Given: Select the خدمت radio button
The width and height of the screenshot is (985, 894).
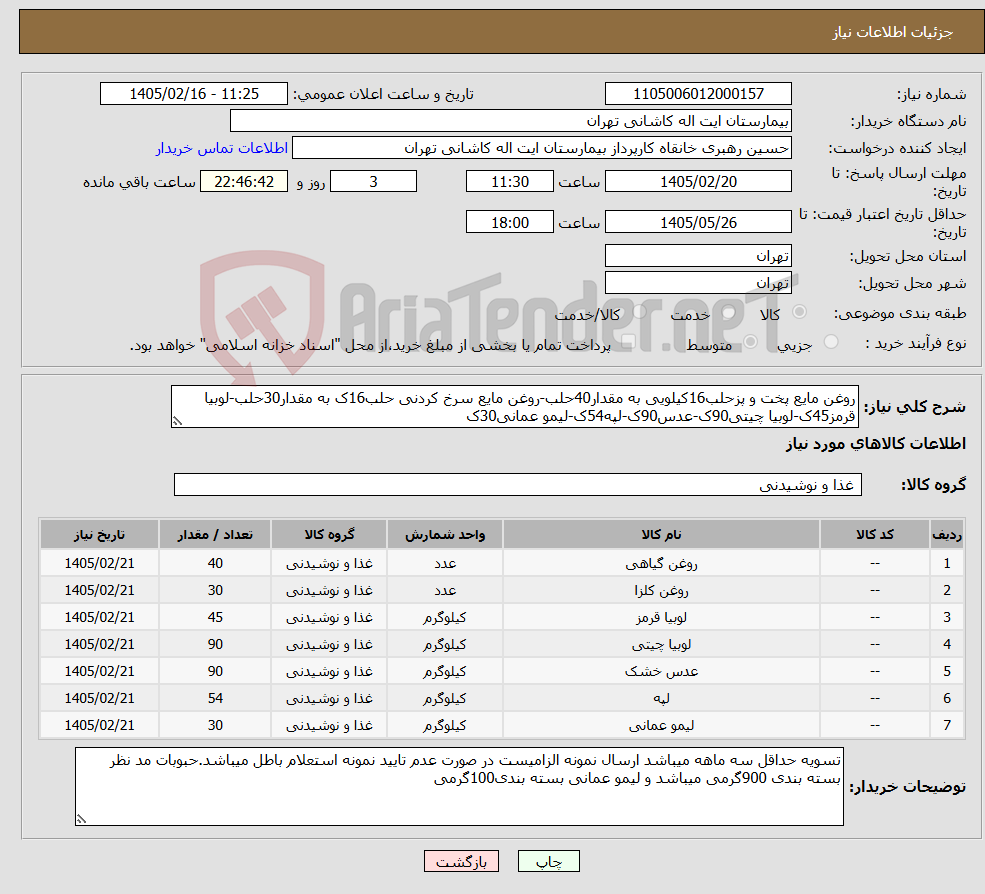Looking at the screenshot, I should coord(729,312).
